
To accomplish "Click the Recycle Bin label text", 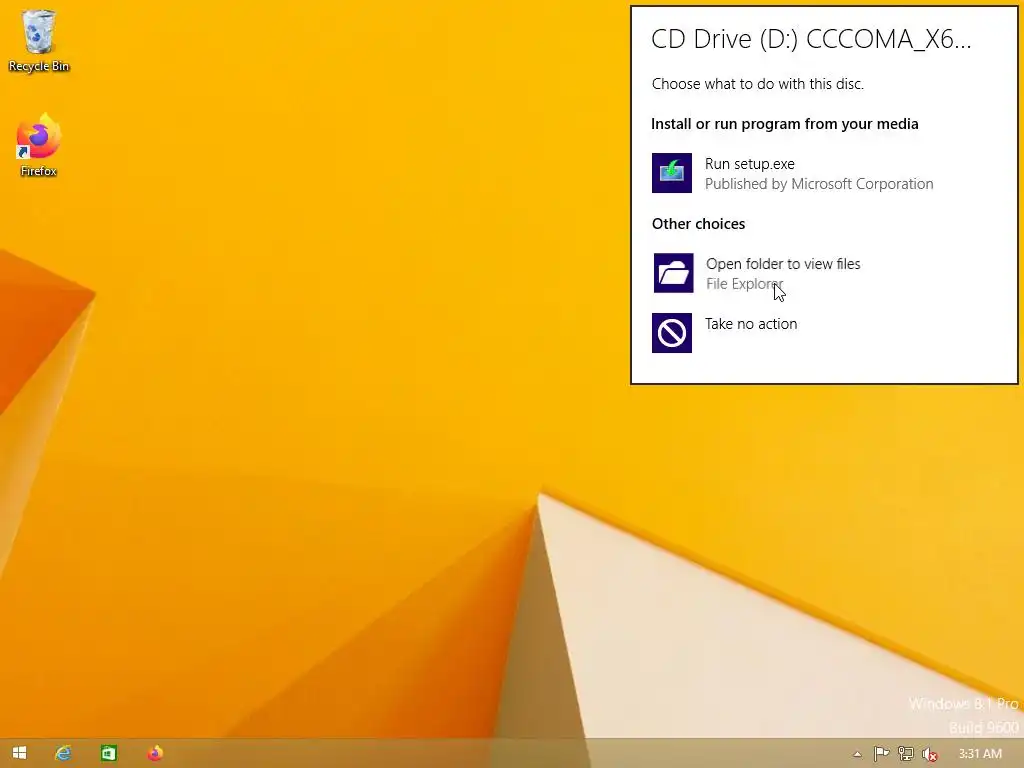I will pos(39,66).
